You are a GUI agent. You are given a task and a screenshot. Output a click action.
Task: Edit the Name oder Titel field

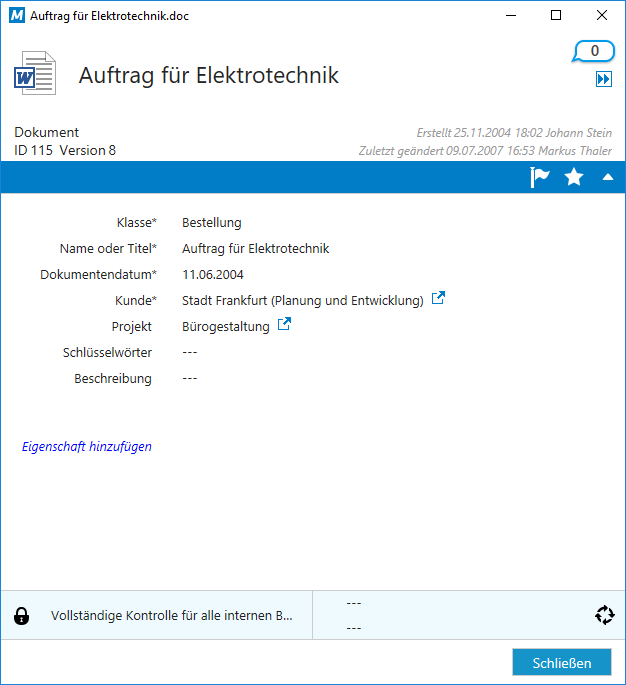pyautogui.click(x=255, y=249)
